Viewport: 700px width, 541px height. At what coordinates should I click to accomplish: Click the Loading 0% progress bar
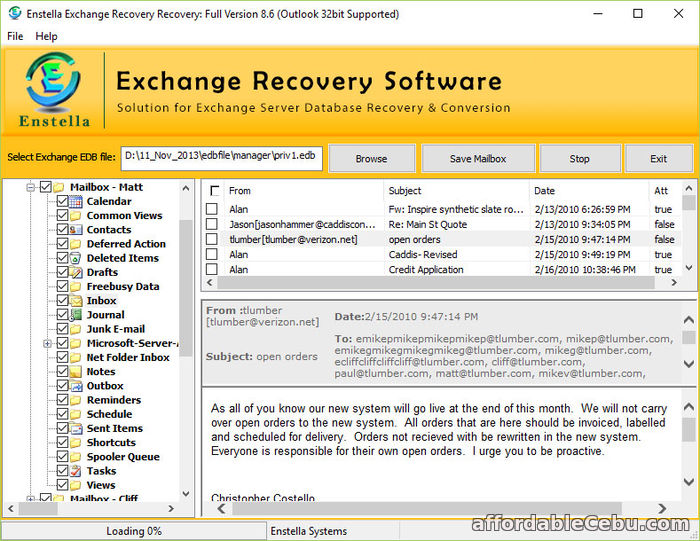[x=134, y=531]
